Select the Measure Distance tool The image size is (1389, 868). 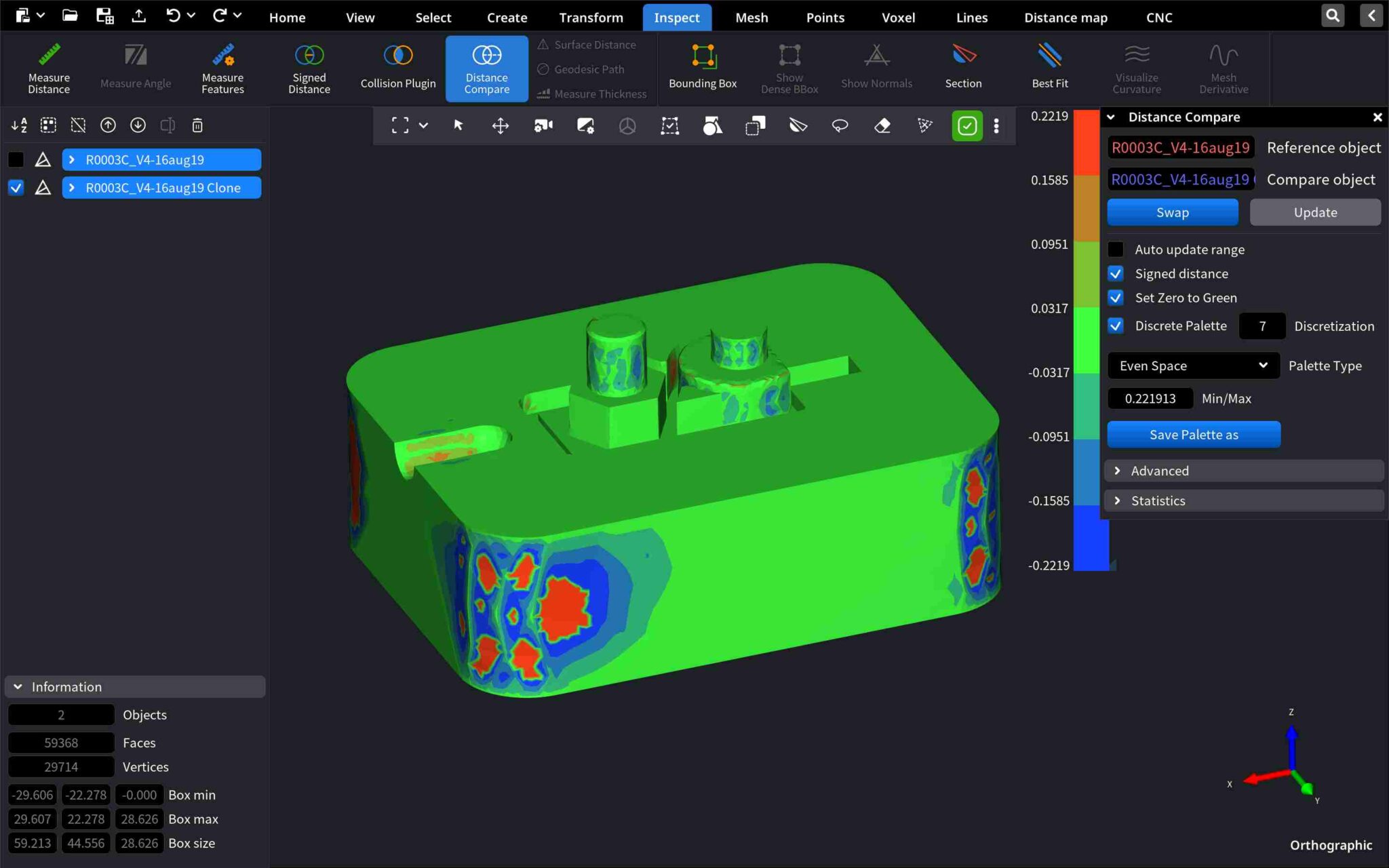(x=47, y=68)
